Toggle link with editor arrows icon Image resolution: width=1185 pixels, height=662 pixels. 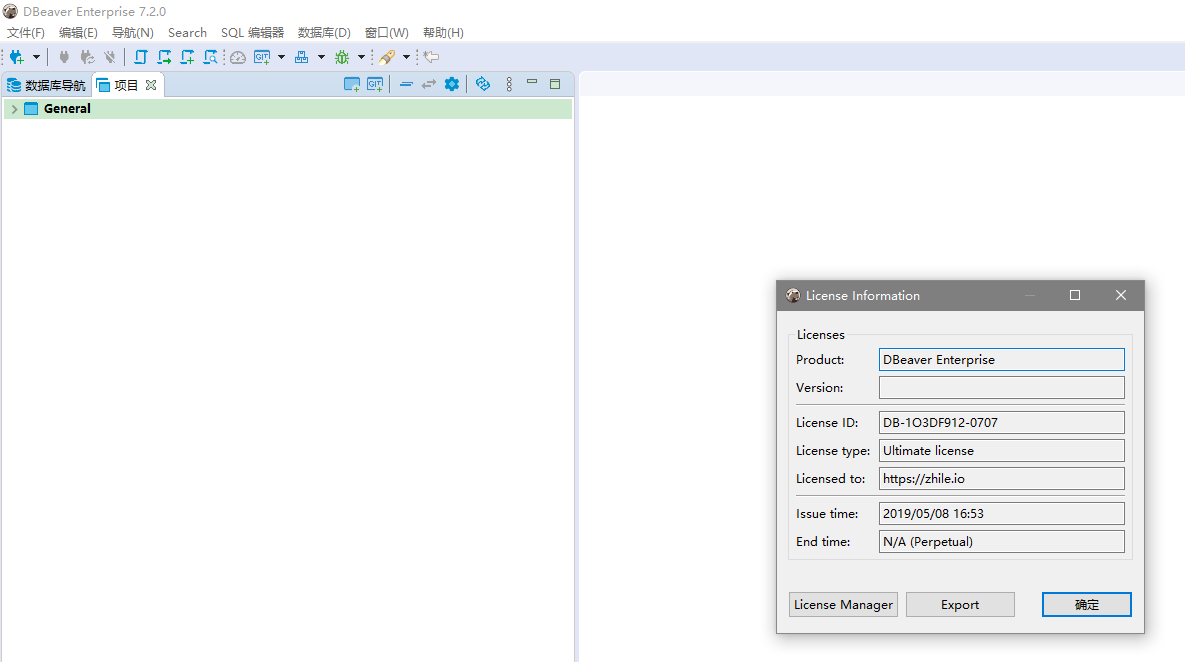pos(429,85)
